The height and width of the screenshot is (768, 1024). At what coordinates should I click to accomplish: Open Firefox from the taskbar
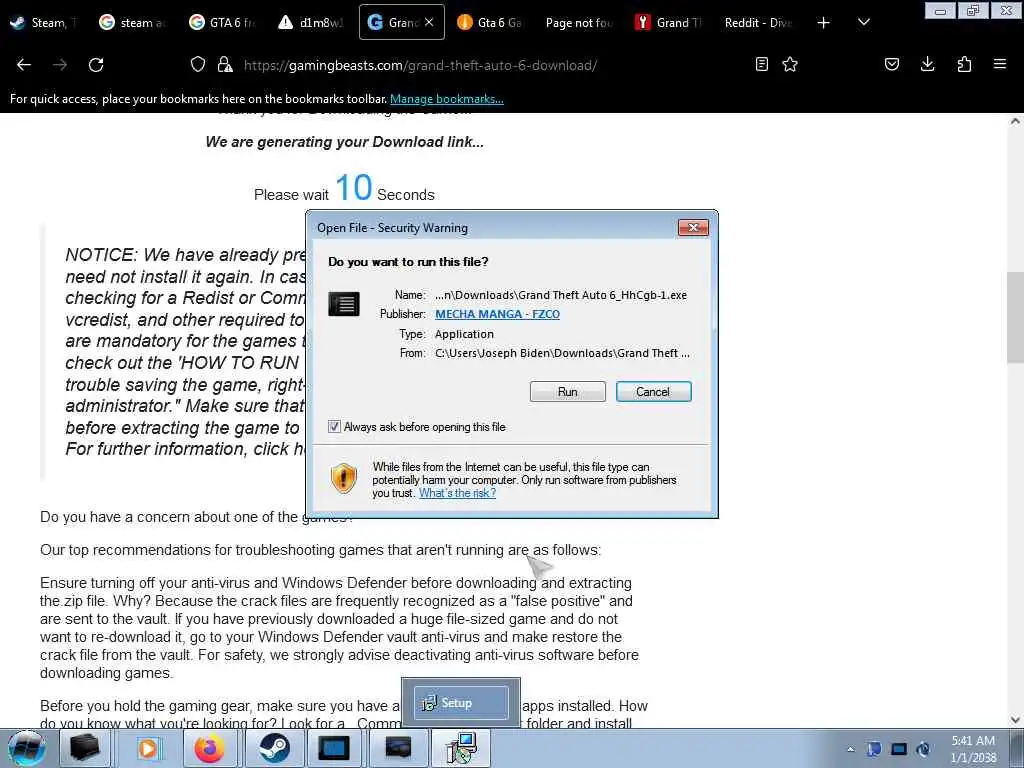pos(210,748)
